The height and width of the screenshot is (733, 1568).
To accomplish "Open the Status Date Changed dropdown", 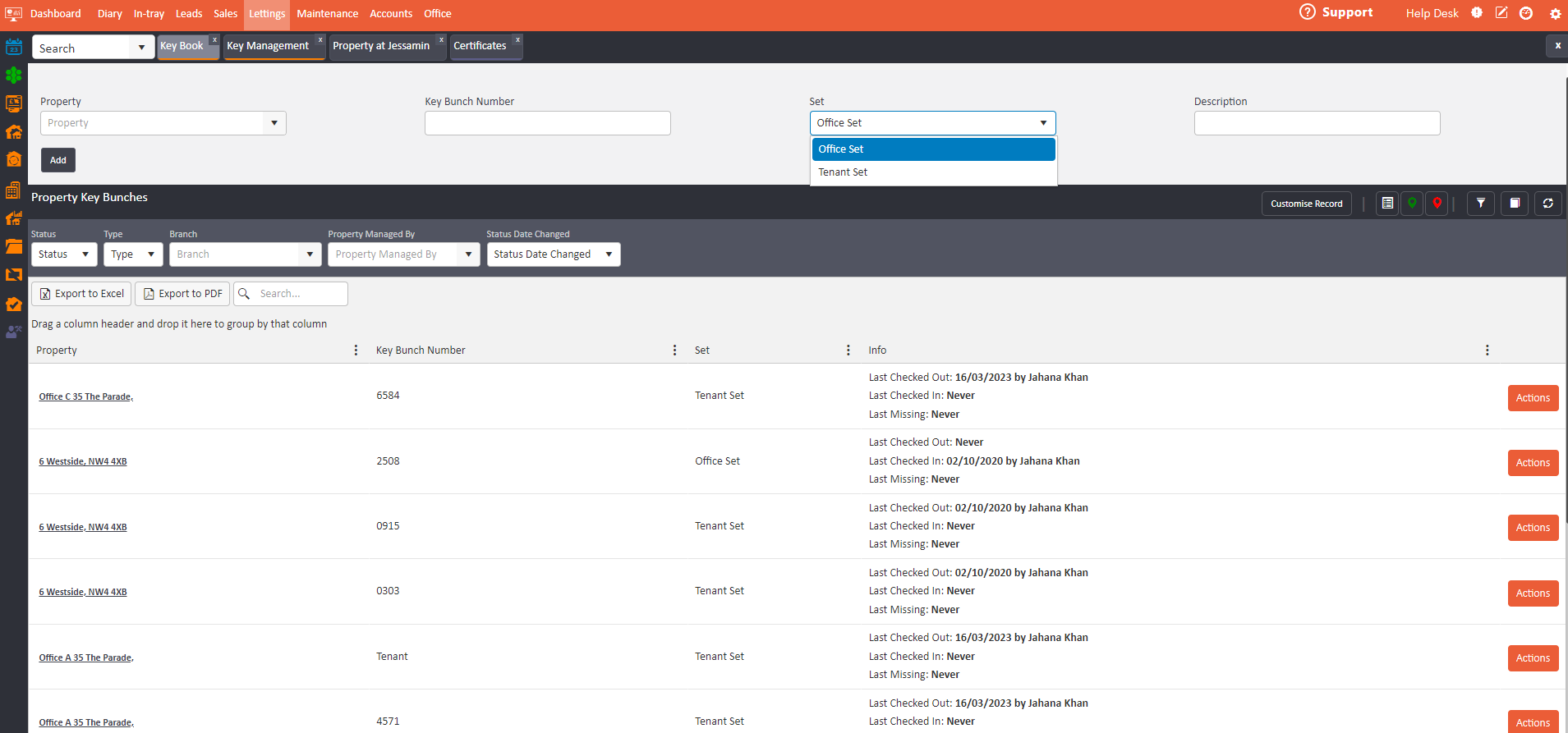I will [x=554, y=254].
